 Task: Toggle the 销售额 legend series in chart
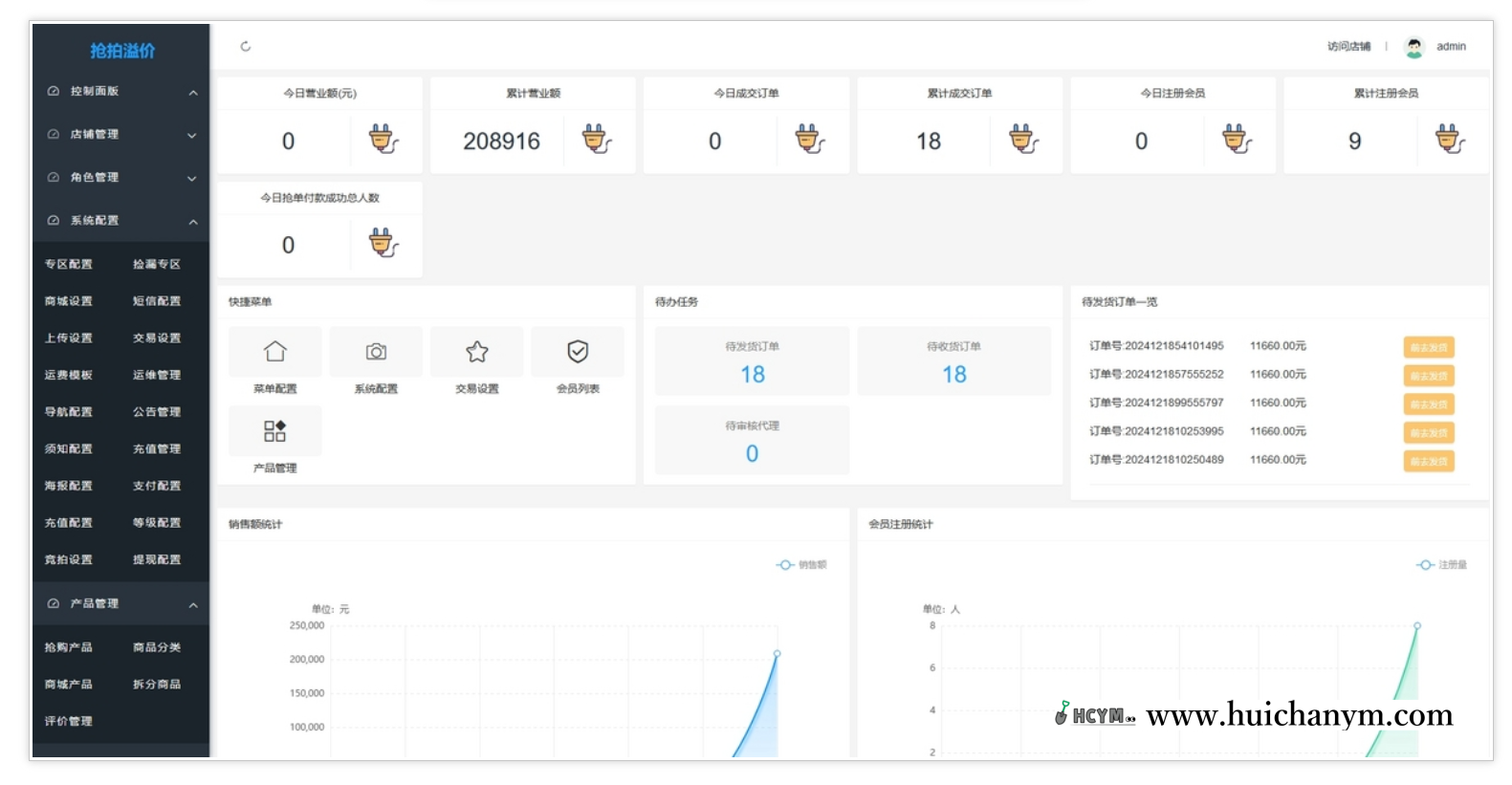coord(801,565)
